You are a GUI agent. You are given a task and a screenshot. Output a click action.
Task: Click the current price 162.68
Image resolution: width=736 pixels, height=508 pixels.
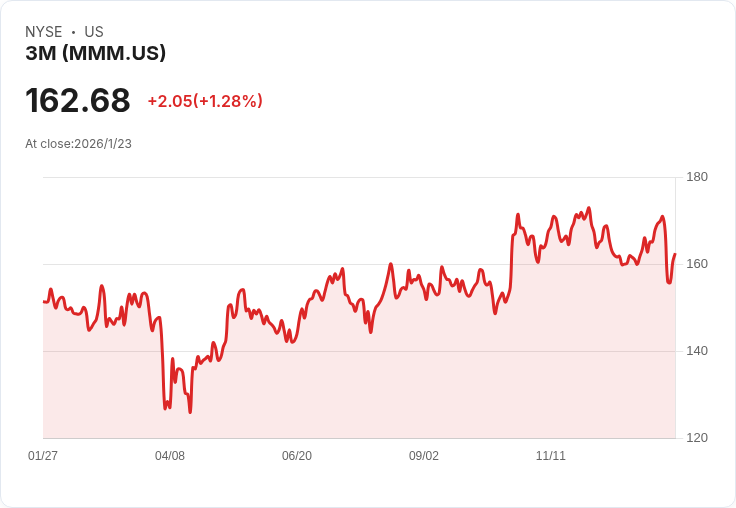pyautogui.click(x=78, y=101)
